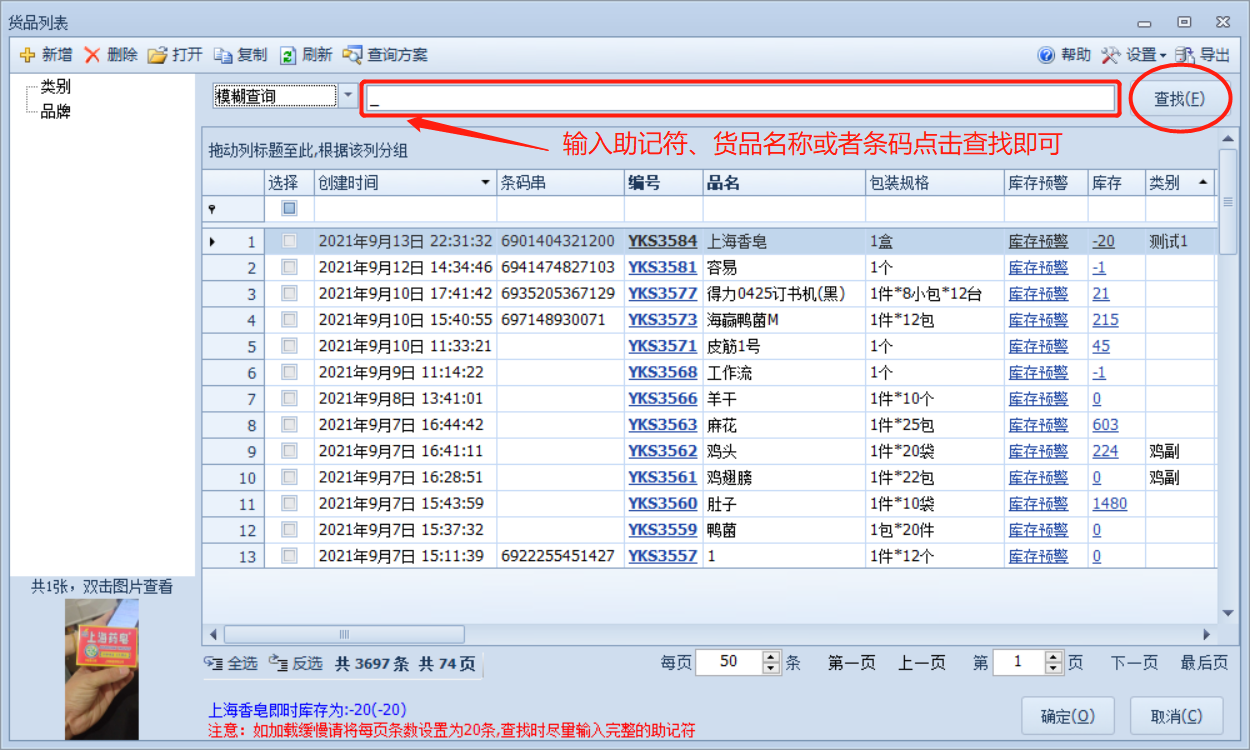Click barcode cell 6941474827103
The image size is (1250, 750).
point(558,267)
